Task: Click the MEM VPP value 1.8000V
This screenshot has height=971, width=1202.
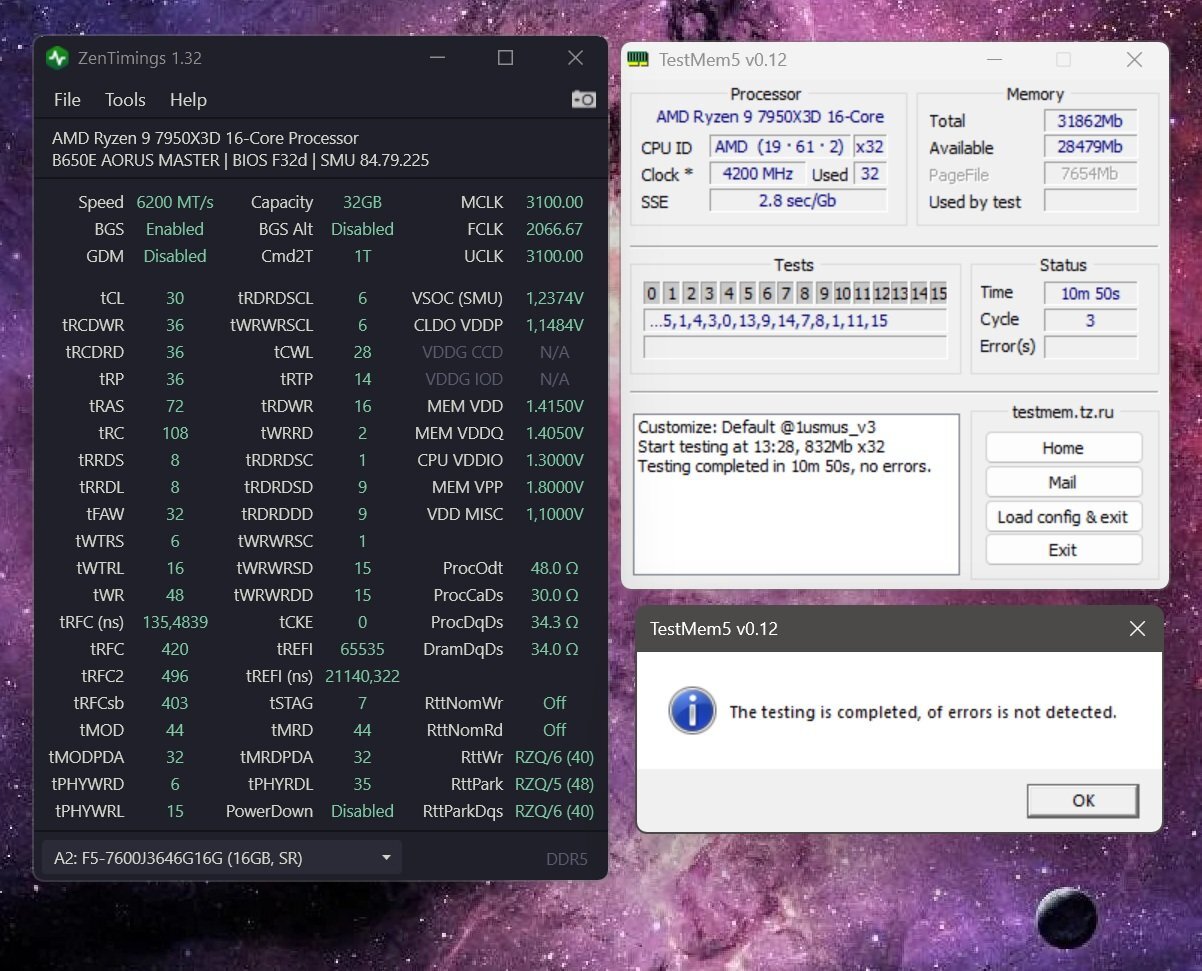Action: click(x=554, y=487)
